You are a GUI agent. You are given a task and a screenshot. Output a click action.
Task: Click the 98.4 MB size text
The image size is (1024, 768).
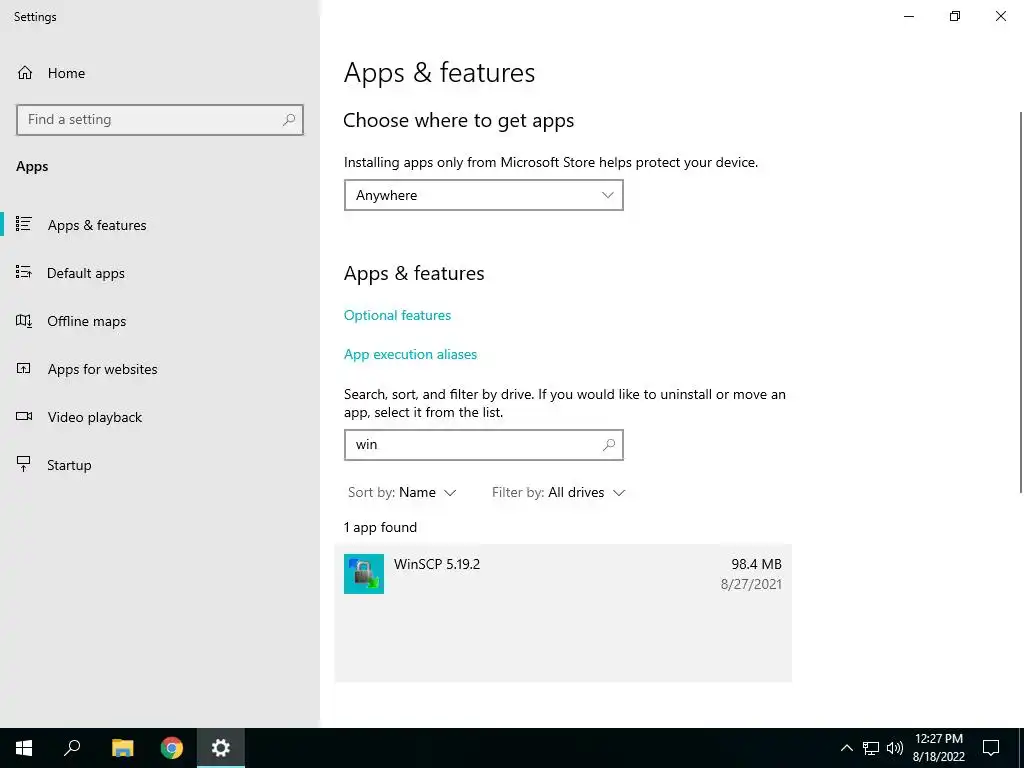click(756, 564)
